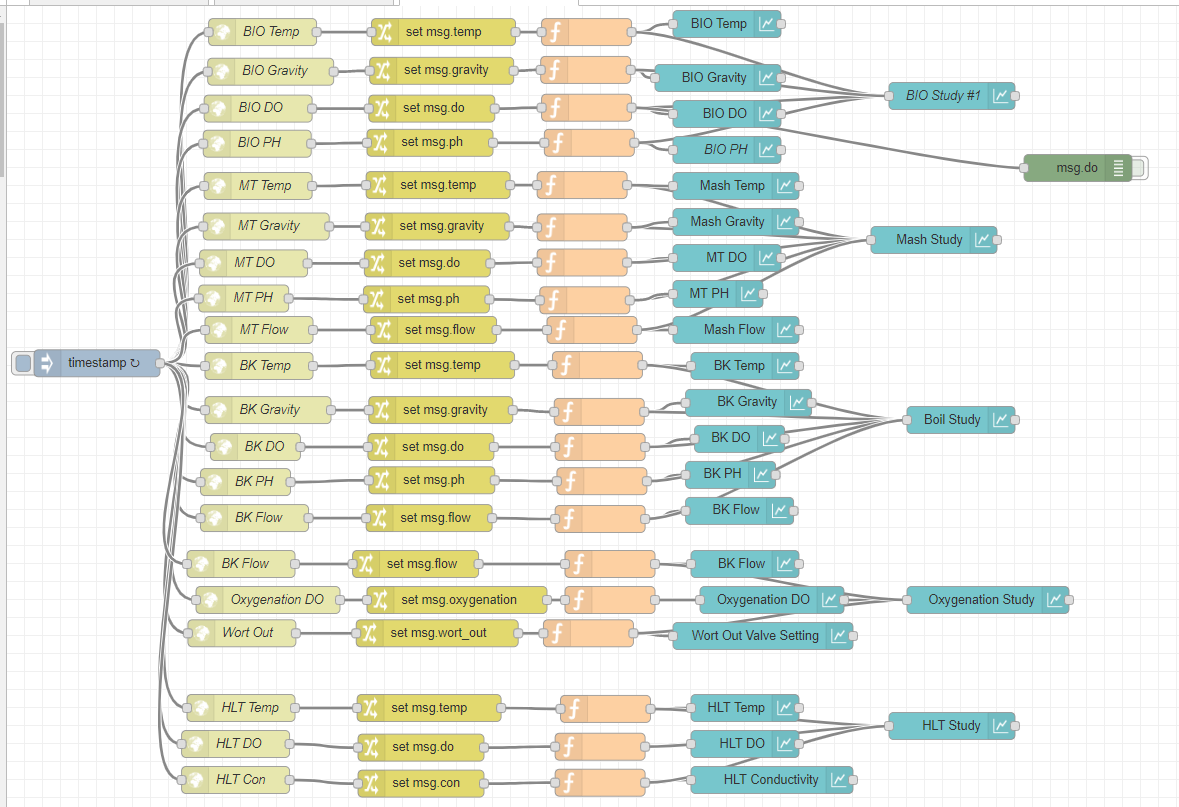Viewport: 1179px width, 807px height.
Task: Select the HLT DO input node label
Action: [238, 743]
